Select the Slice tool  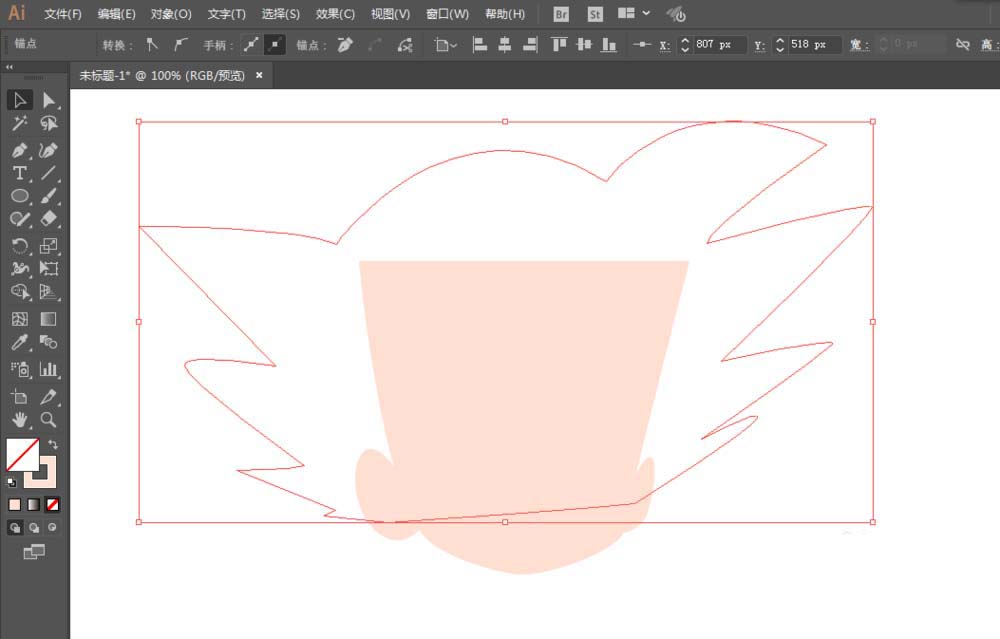[48, 397]
